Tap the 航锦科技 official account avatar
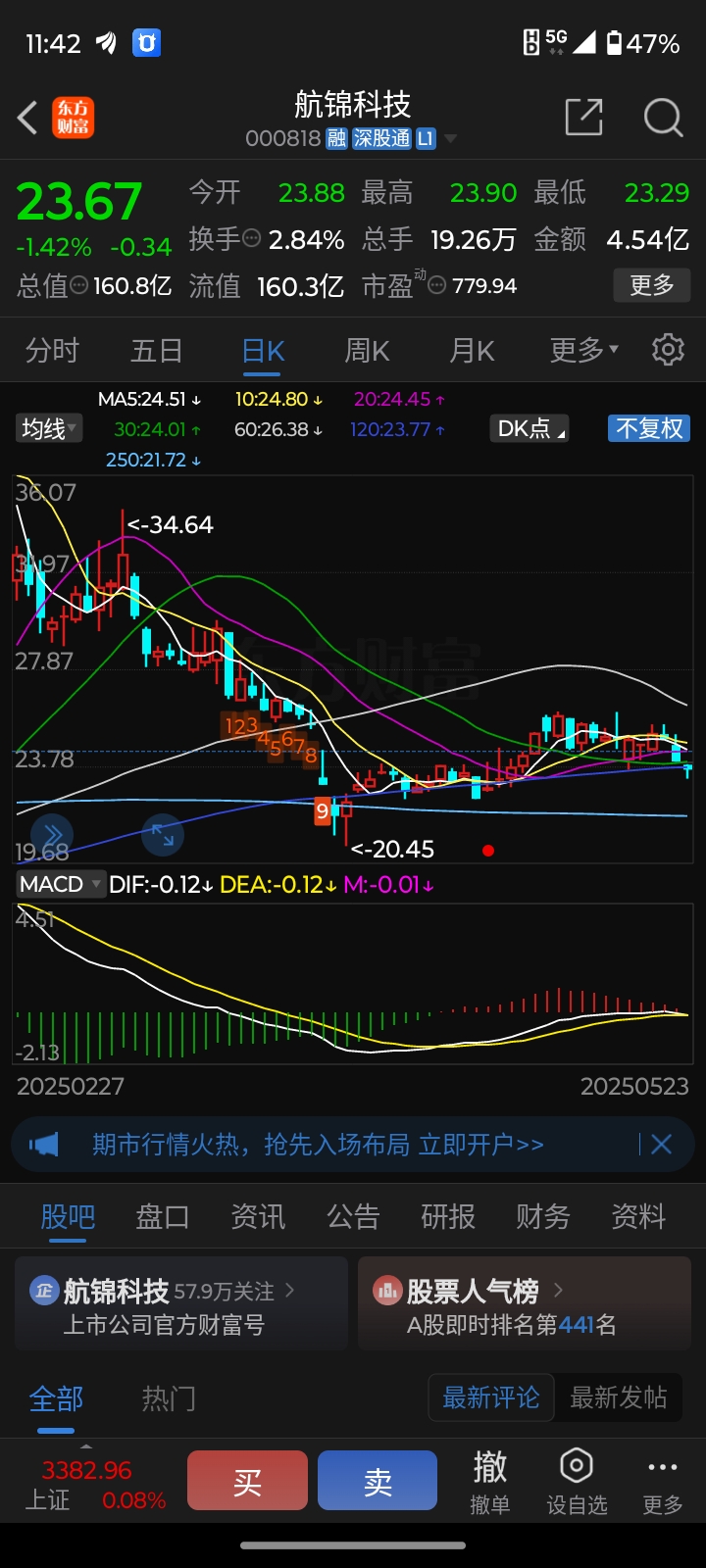 point(44,1291)
